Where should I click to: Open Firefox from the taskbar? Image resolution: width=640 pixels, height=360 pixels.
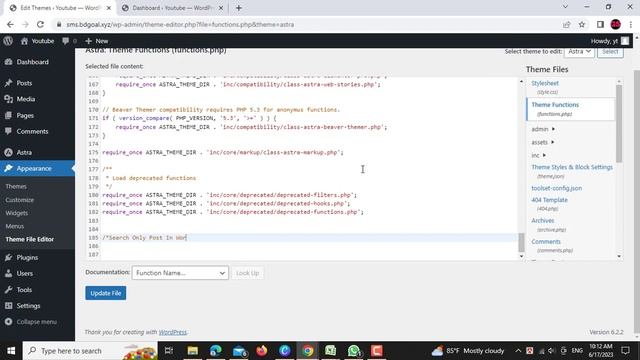click(x=262, y=351)
